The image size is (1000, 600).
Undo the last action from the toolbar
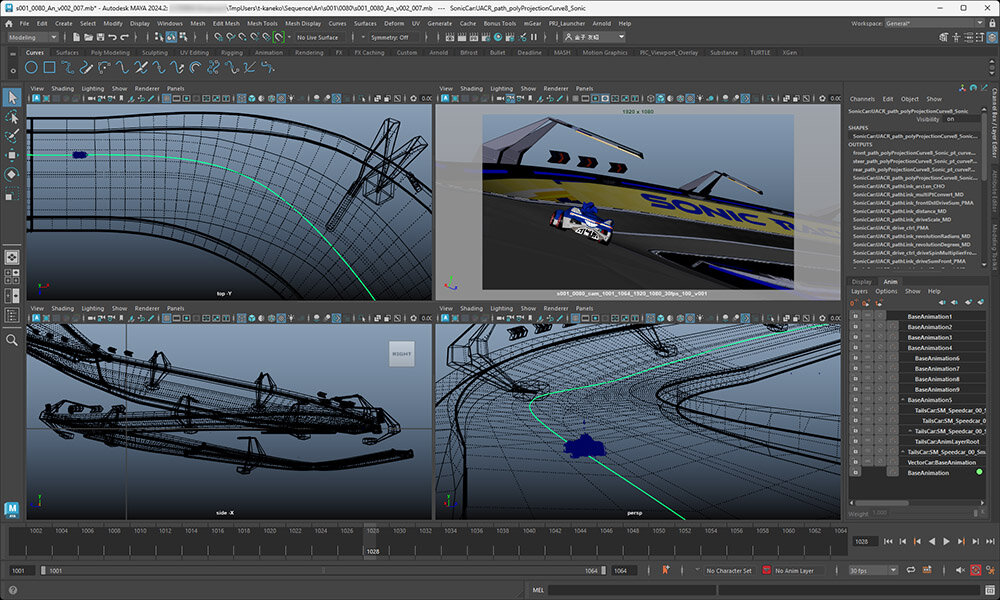[112, 37]
